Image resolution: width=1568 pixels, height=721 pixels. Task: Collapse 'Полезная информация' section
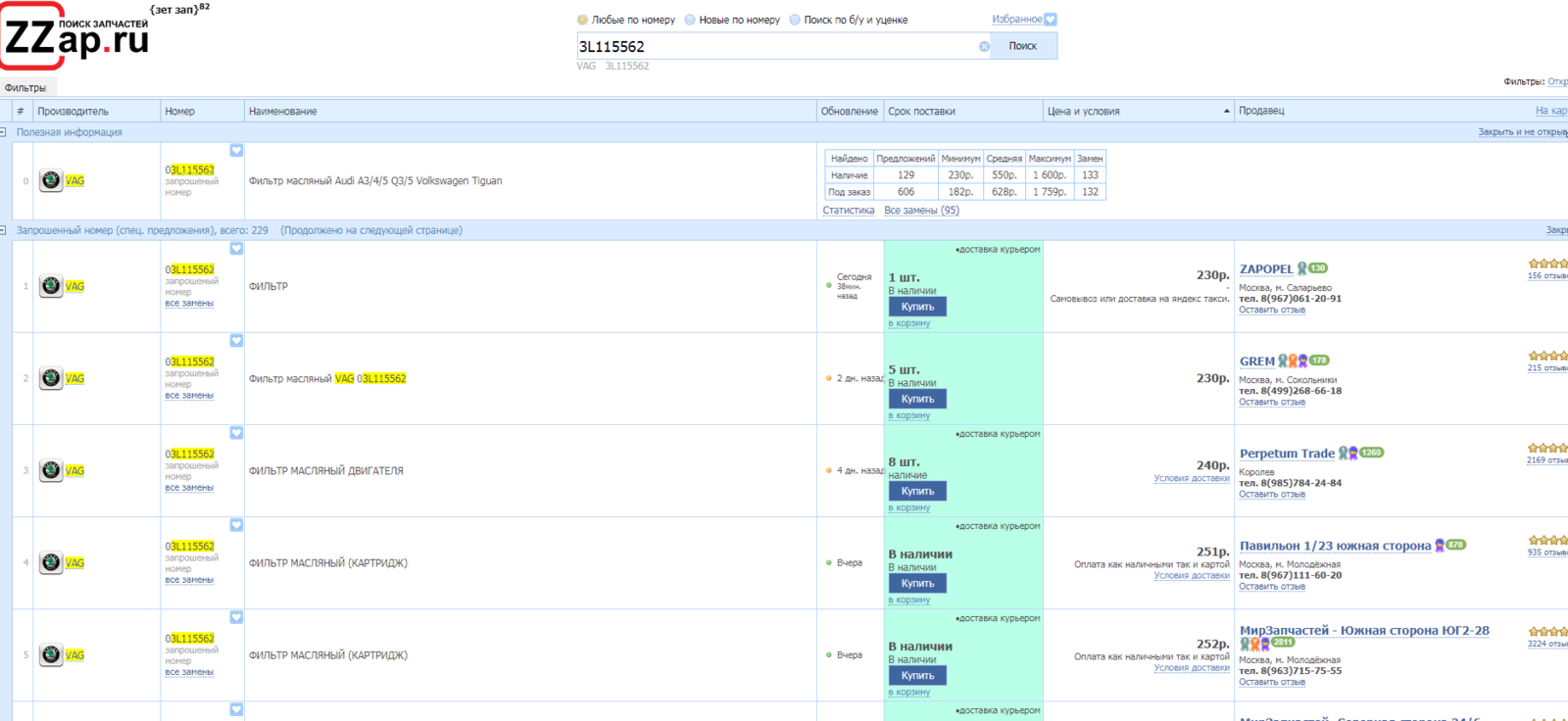click(3, 132)
